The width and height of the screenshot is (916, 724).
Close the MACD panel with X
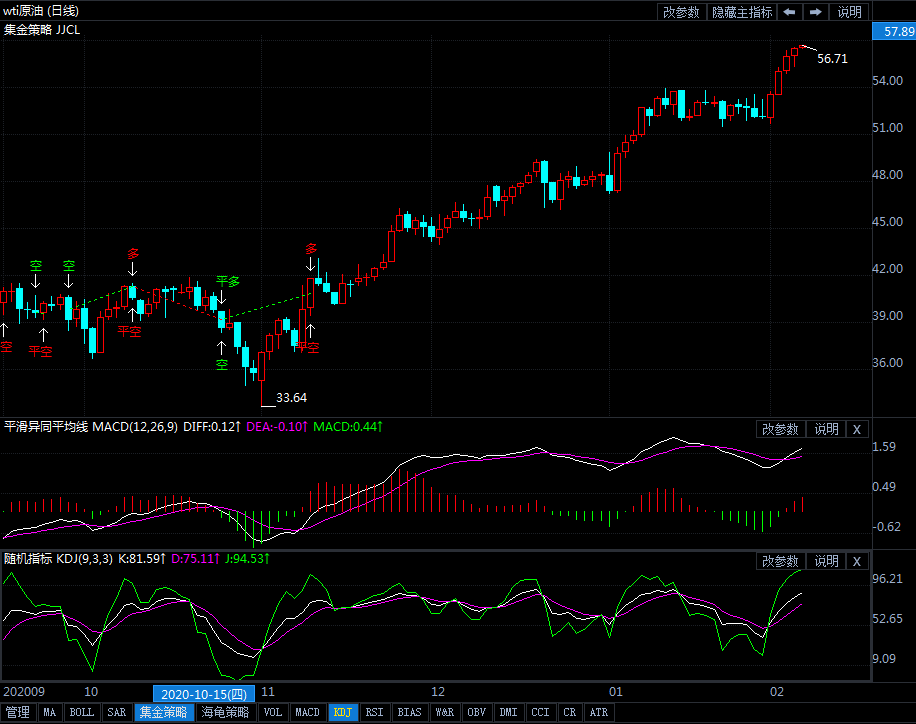click(x=856, y=429)
